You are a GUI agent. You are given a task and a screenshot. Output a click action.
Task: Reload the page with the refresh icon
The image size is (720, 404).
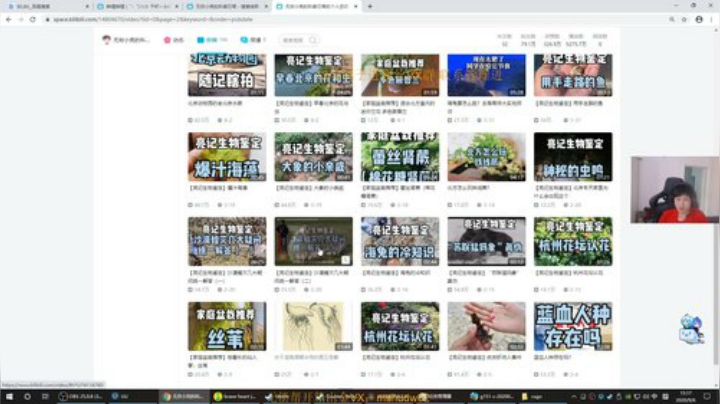pyautogui.click(x=33, y=19)
